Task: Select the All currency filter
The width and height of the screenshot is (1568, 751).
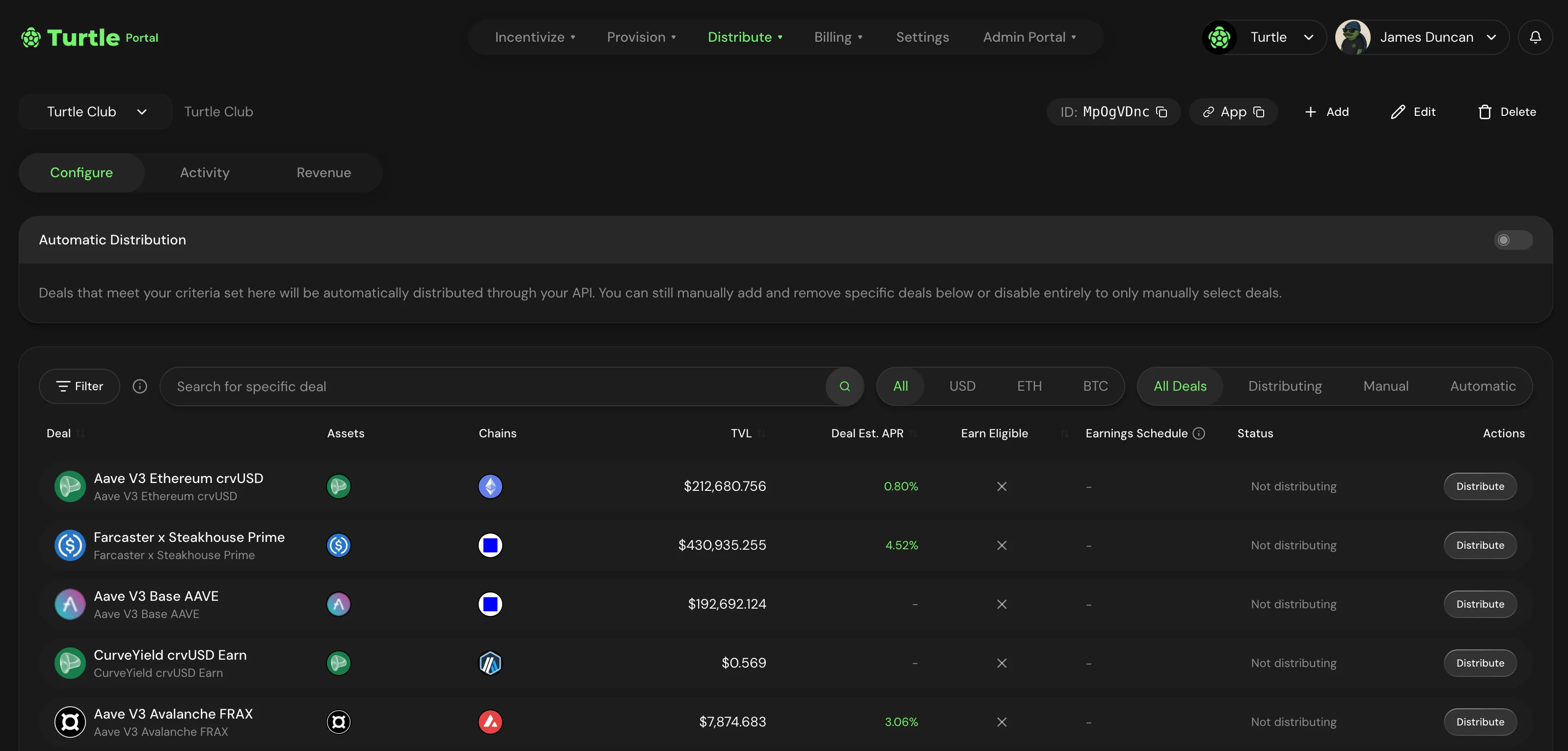Action: 900,386
